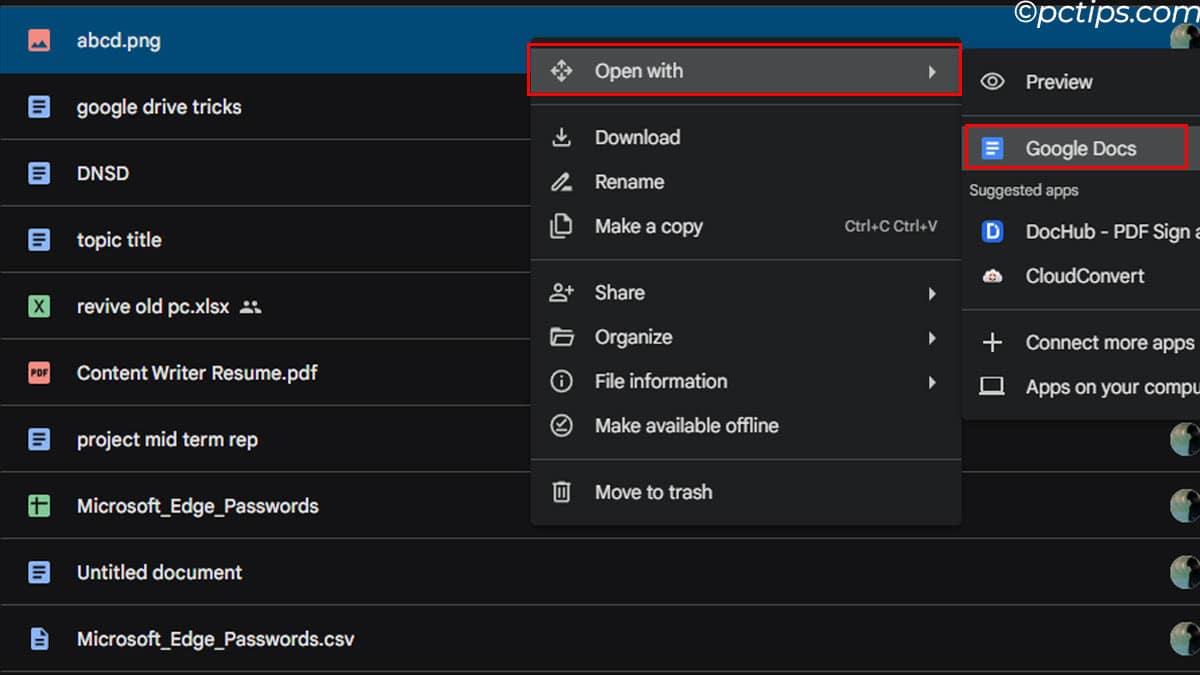Click the owner avatar on the project mid term rep row

pyautogui.click(x=1186, y=439)
